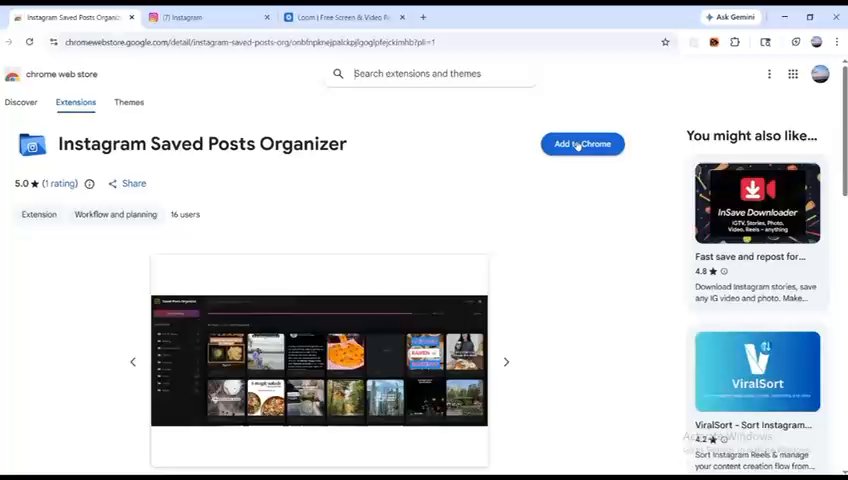Close the Instagram browser tab
The width and height of the screenshot is (848, 480).
(x=267, y=17)
